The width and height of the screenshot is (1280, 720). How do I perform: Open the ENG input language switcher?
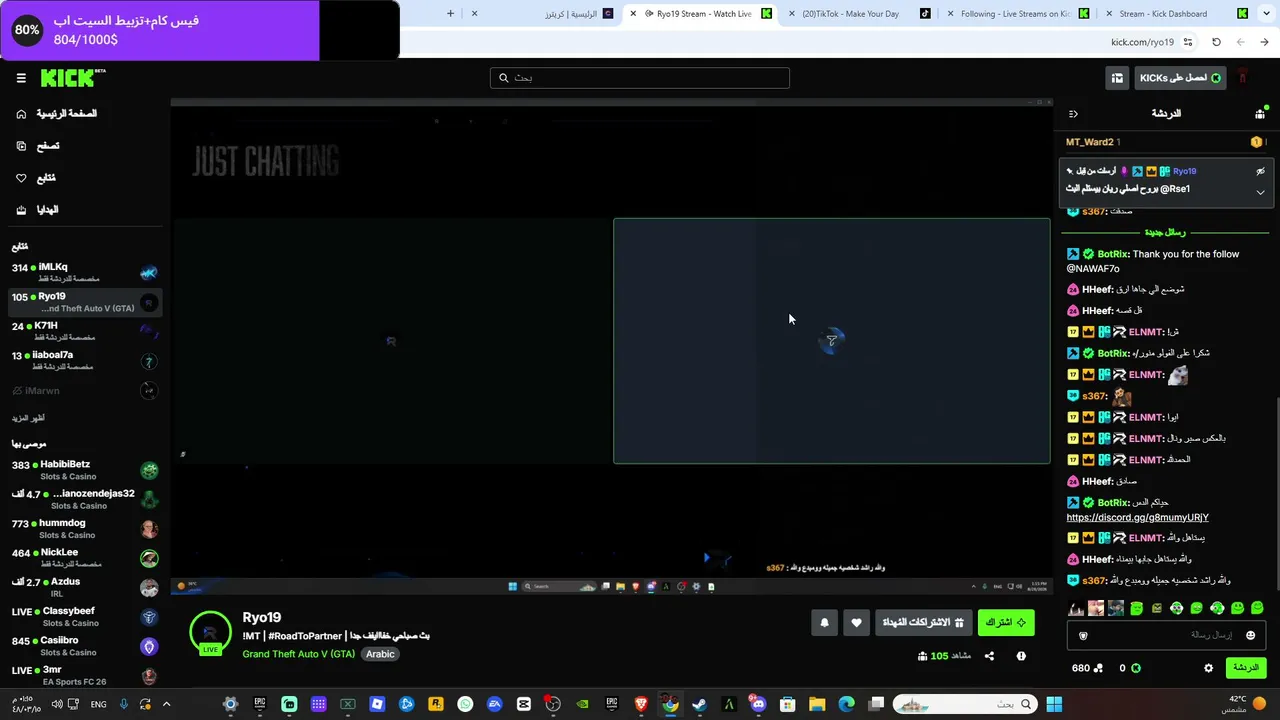(98, 704)
